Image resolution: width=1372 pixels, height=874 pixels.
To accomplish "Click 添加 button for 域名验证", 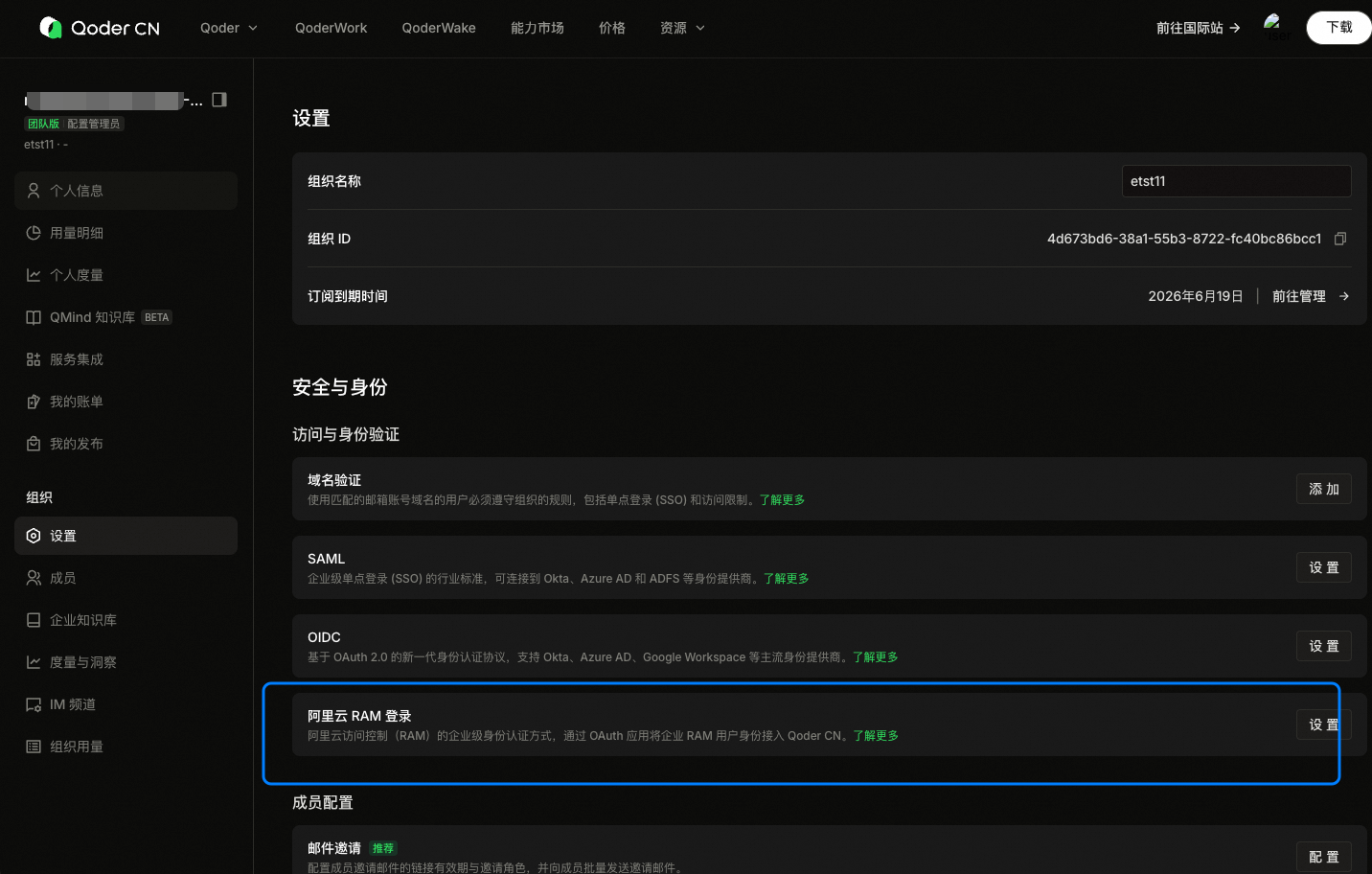I will pos(1324,489).
